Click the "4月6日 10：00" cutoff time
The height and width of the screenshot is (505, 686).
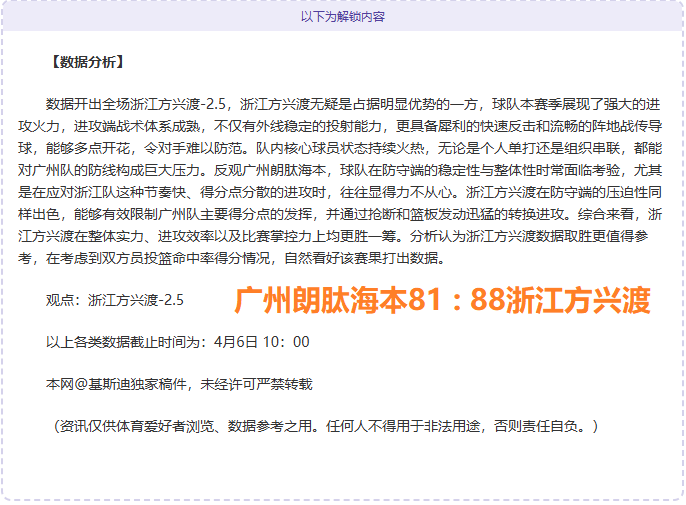[262, 341]
